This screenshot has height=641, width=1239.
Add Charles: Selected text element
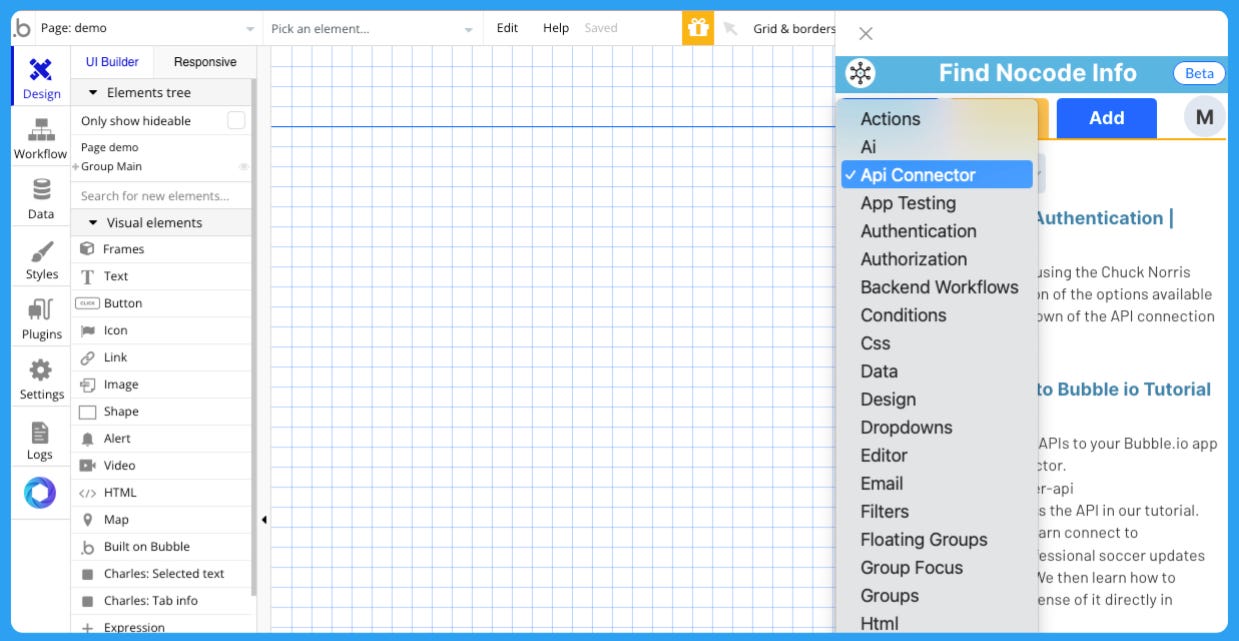pos(161,573)
